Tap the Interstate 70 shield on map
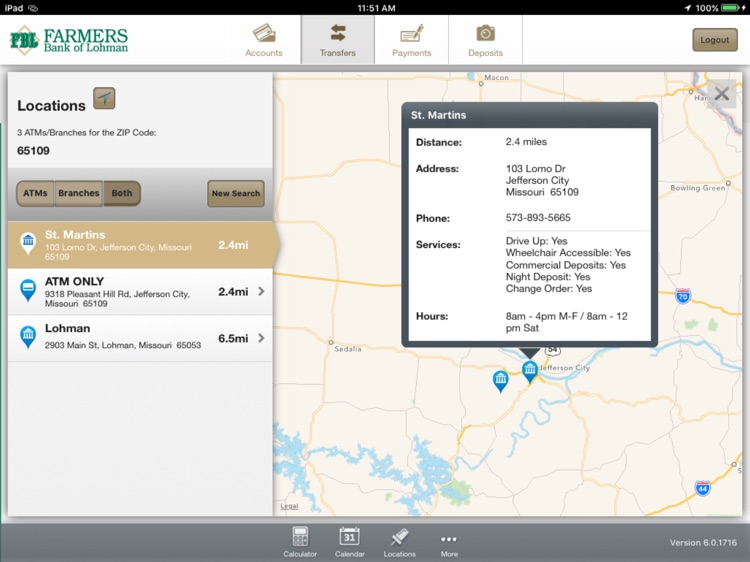Screen dimensions: 750x562 tap(683, 296)
